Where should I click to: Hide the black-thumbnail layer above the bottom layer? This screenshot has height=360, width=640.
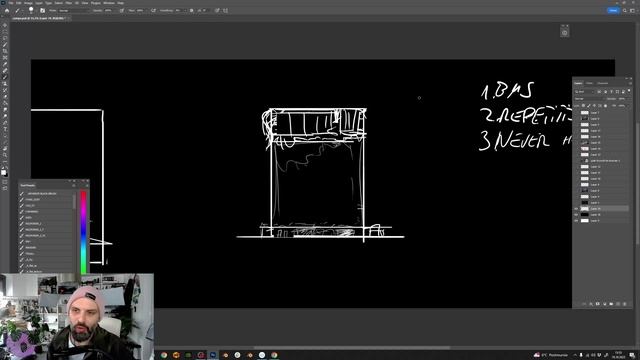576,215
